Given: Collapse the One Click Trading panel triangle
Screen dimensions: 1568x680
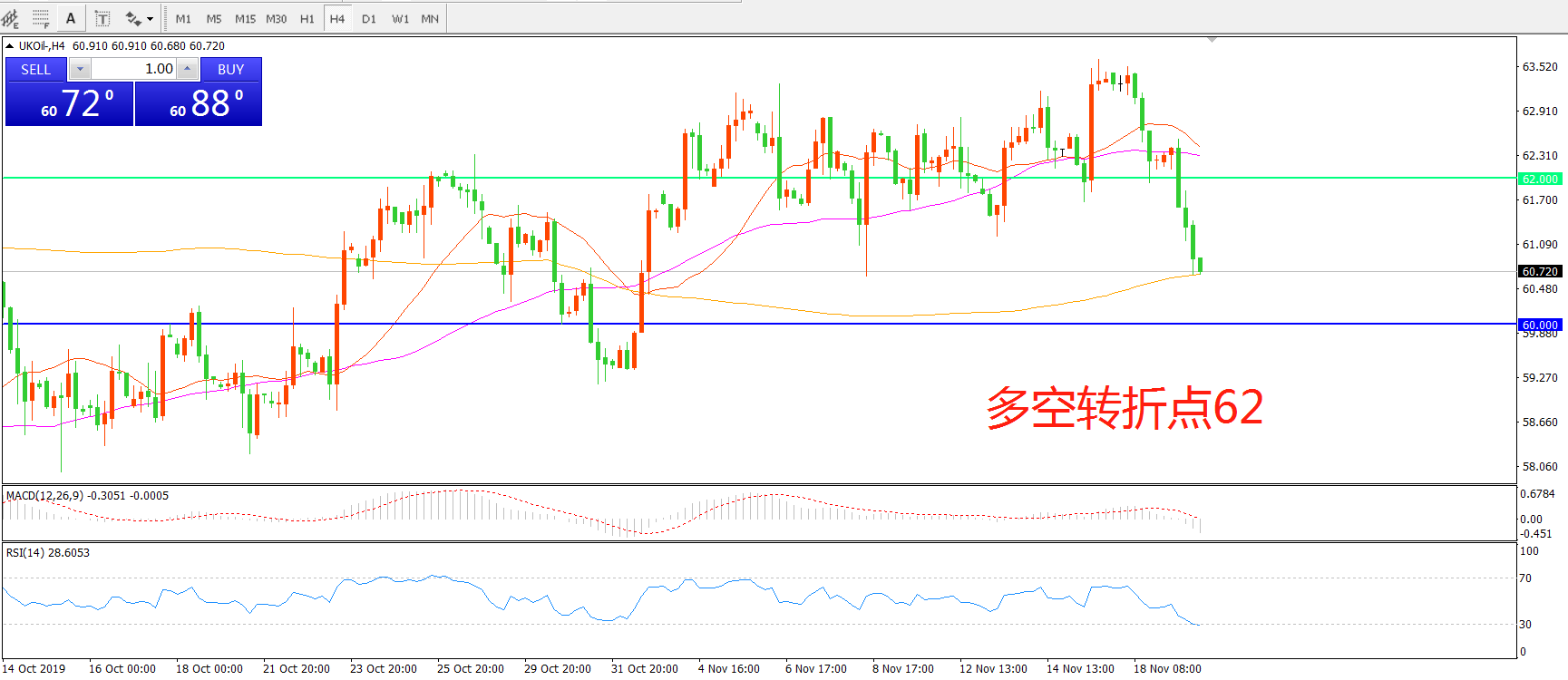Looking at the screenshot, I should click(9, 45).
